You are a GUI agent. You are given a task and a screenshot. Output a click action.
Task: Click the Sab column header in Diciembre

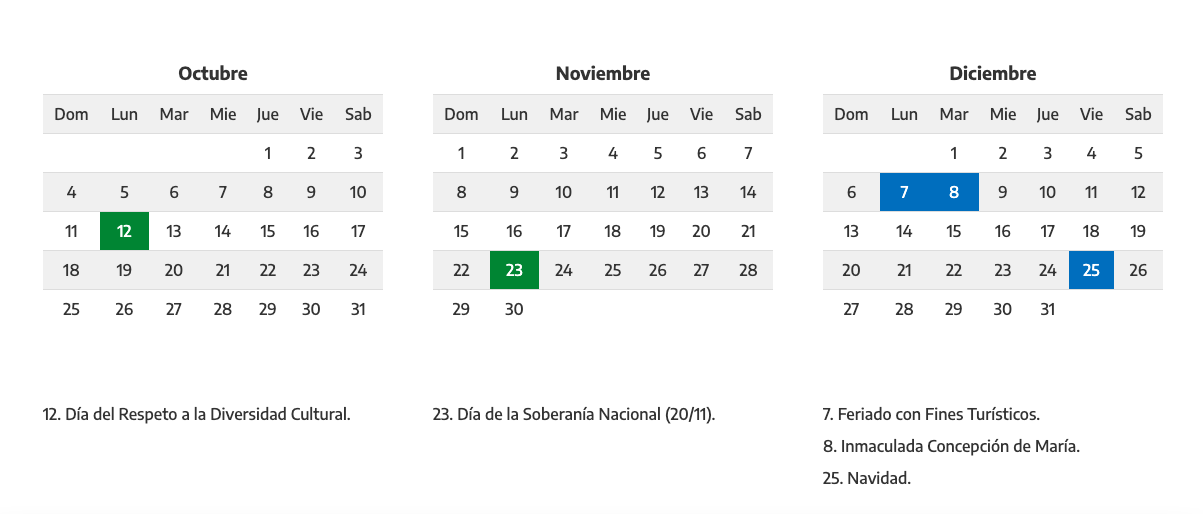point(1138,114)
